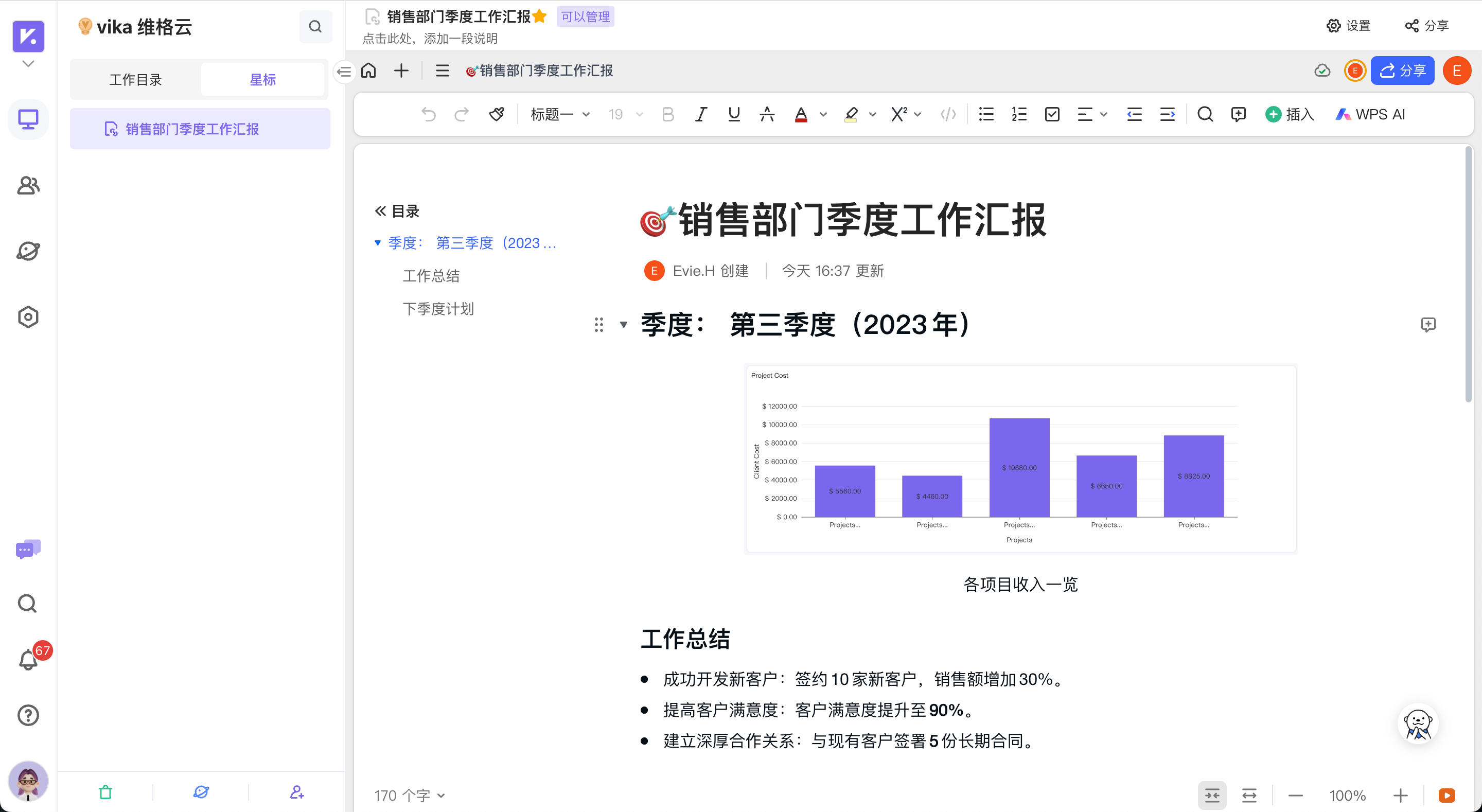Insert a bulleted list
Image resolution: width=1482 pixels, height=812 pixels.
[x=985, y=114]
